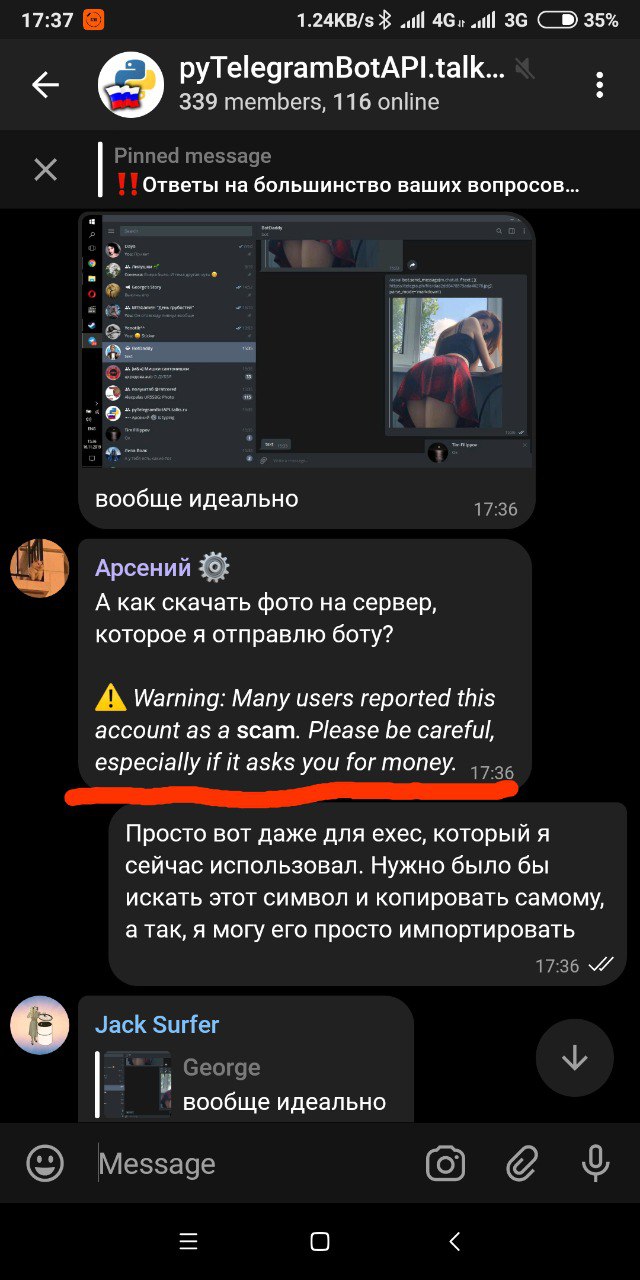Open Jack Surfer's avatar picture
The image size is (640, 1280).
point(39,1025)
